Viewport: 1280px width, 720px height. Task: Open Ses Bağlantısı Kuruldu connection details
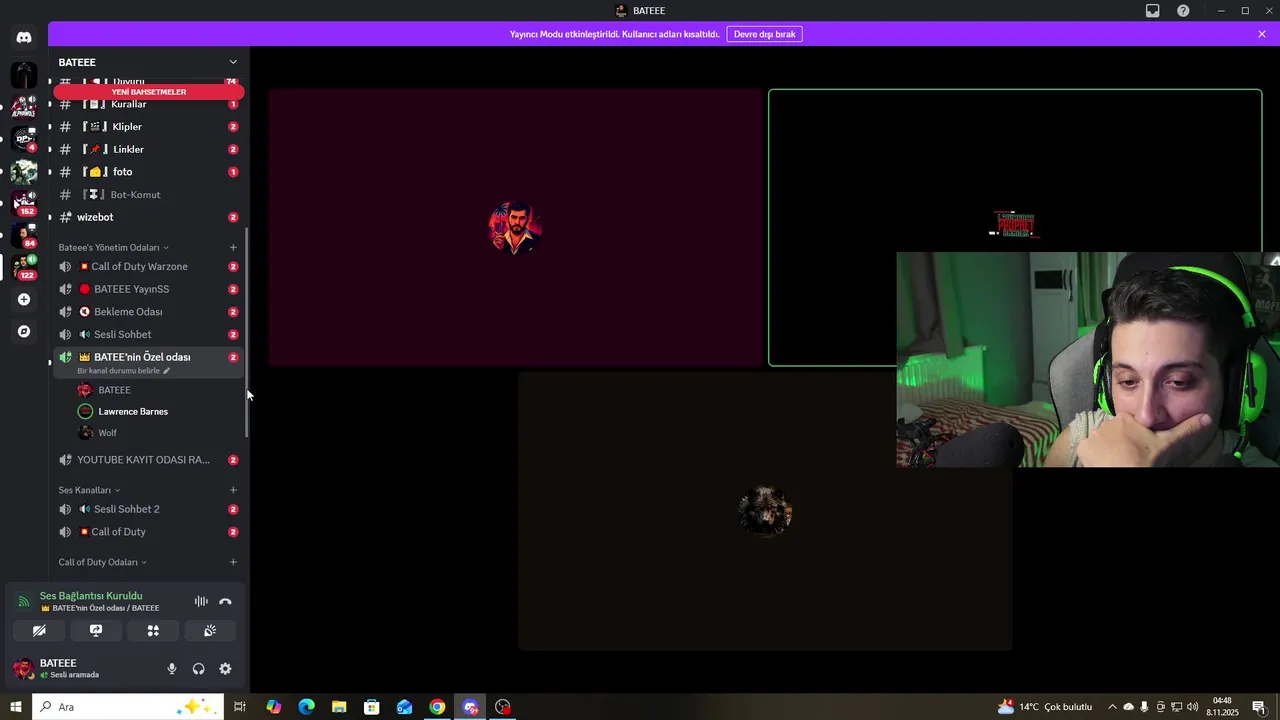tap(91, 596)
